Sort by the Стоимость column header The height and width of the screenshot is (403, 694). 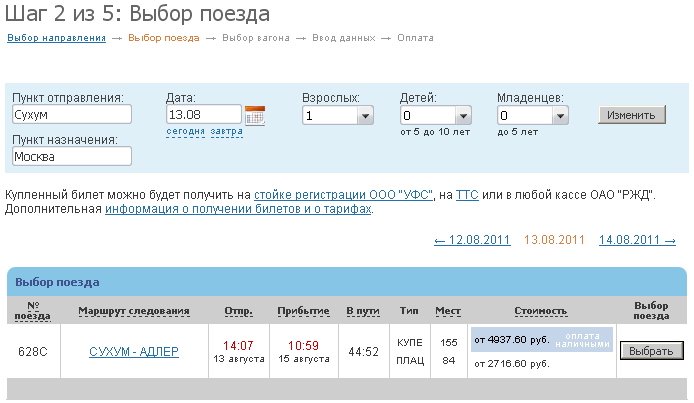541,311
